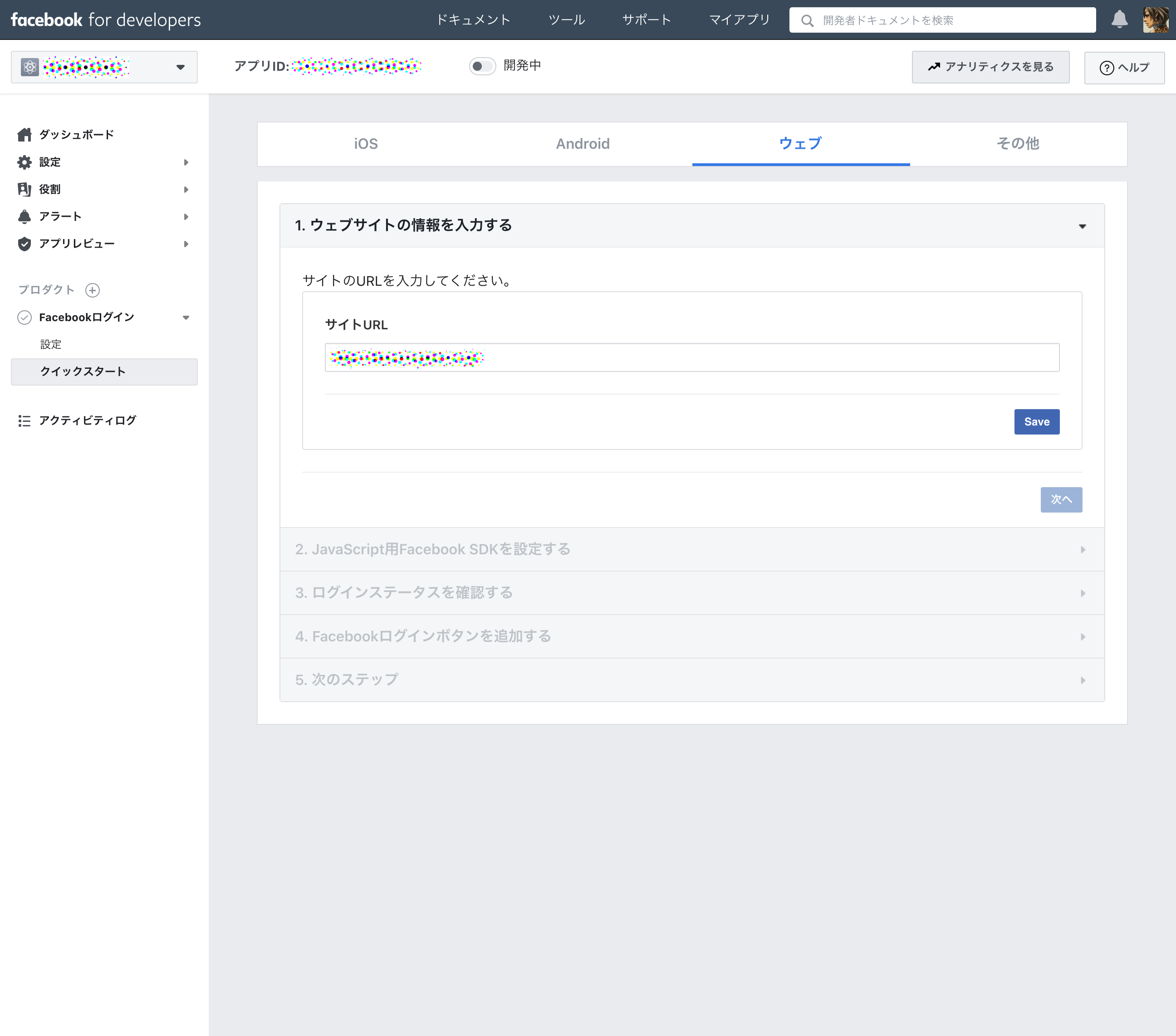Open the ドキュメント menu in header
Image resolution: width=1176 pixels, height=1036 pixels.
click(x=473, y=20)
